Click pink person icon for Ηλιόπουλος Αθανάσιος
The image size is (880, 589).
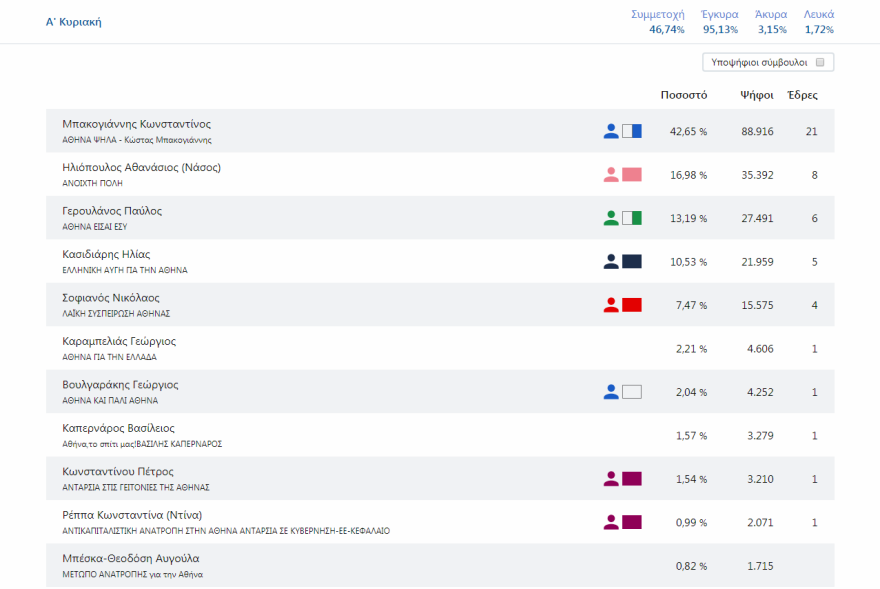point(611,175)
